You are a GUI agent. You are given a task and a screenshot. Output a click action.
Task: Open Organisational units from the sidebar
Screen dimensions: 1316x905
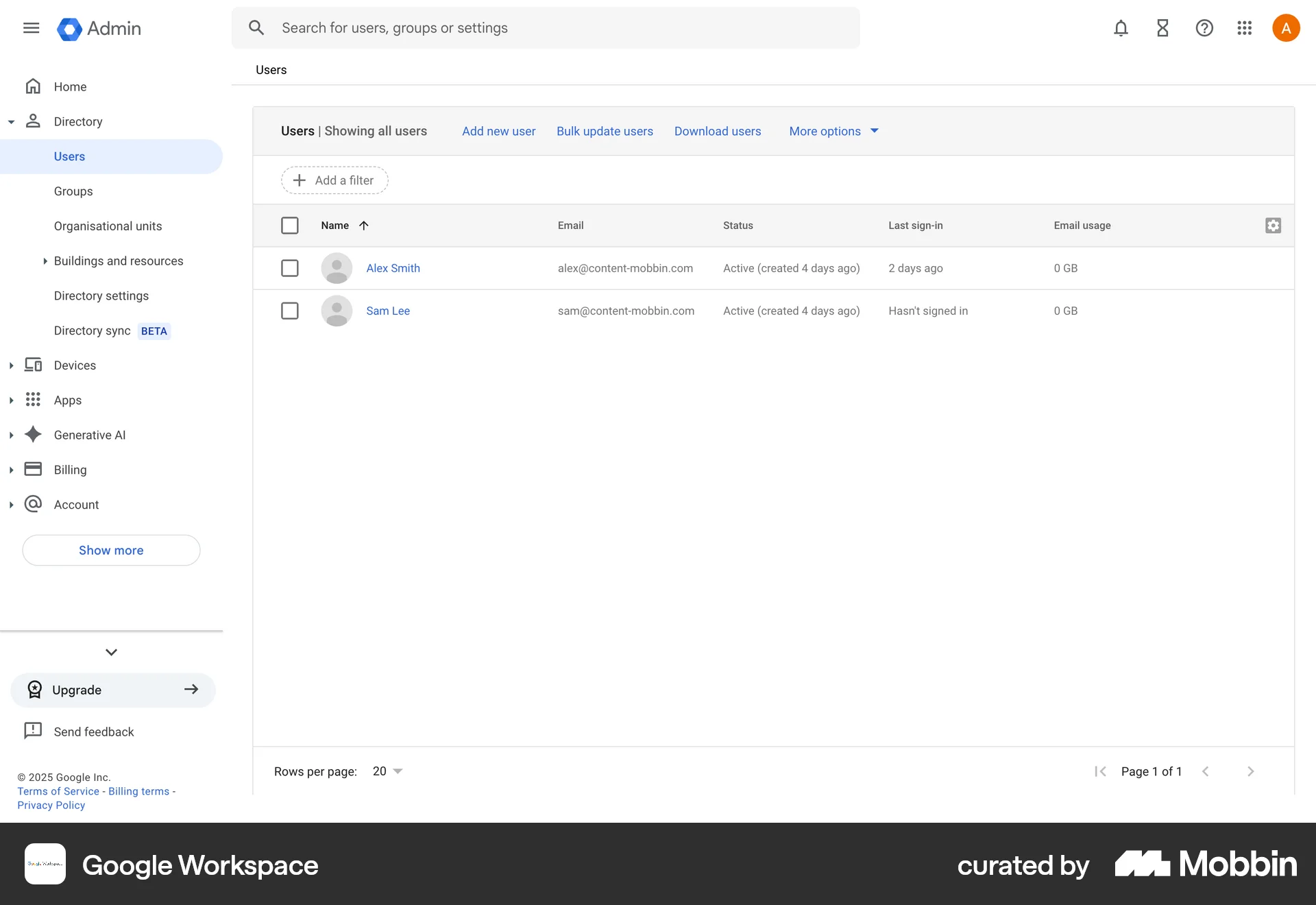[x=108, y=226]
